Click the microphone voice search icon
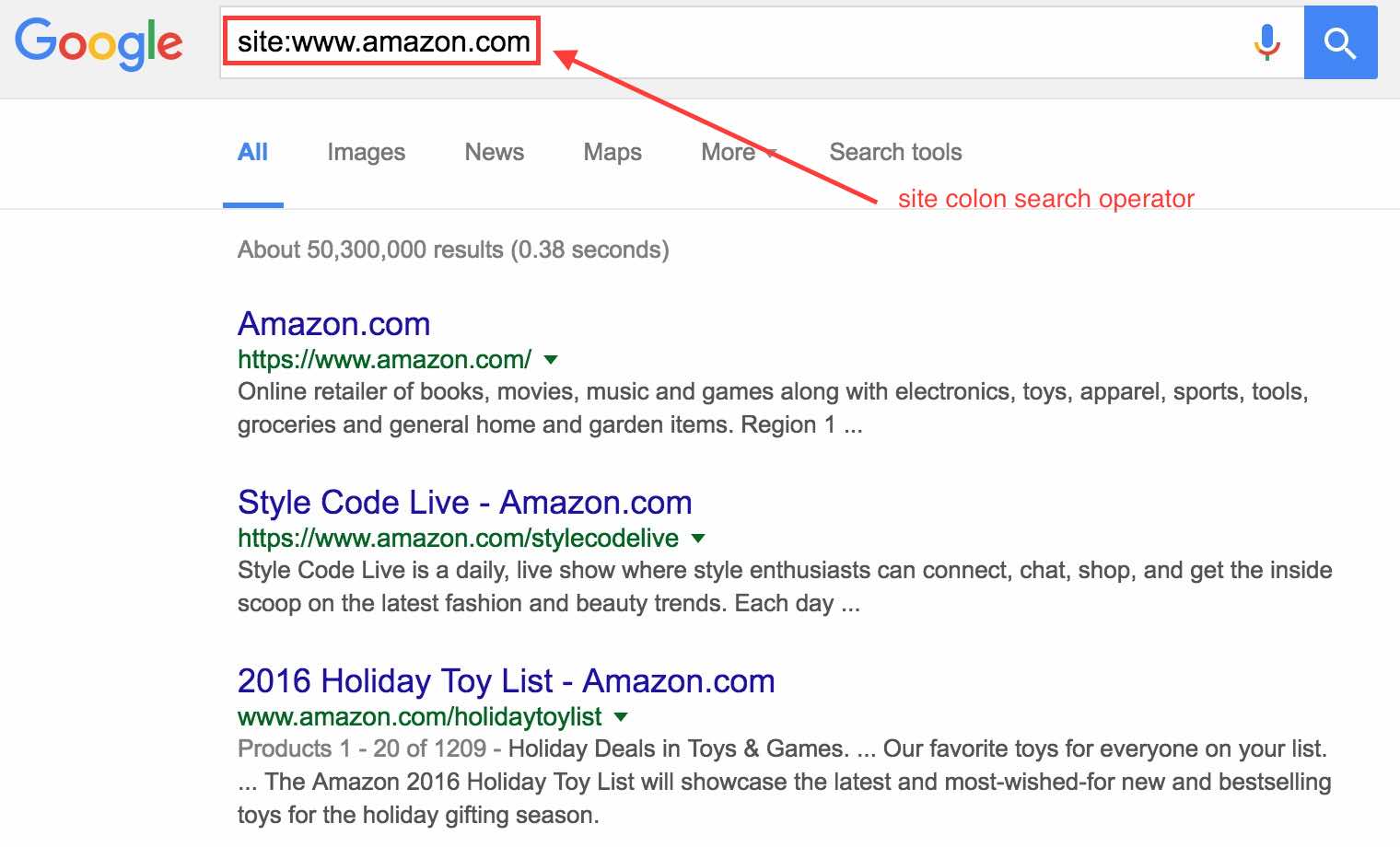The height and width of the screenshot is (847, 1400). click(1267, 42)
